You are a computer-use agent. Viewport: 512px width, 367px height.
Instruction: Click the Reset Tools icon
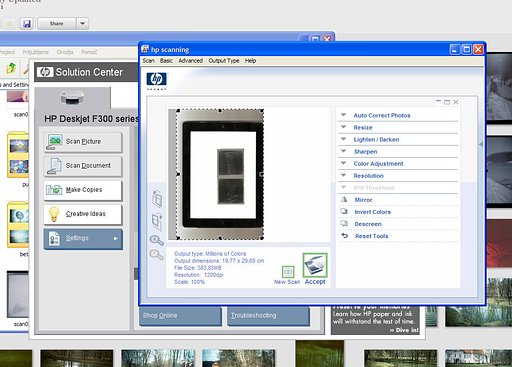pyautogui.click(x=344, y=236)
